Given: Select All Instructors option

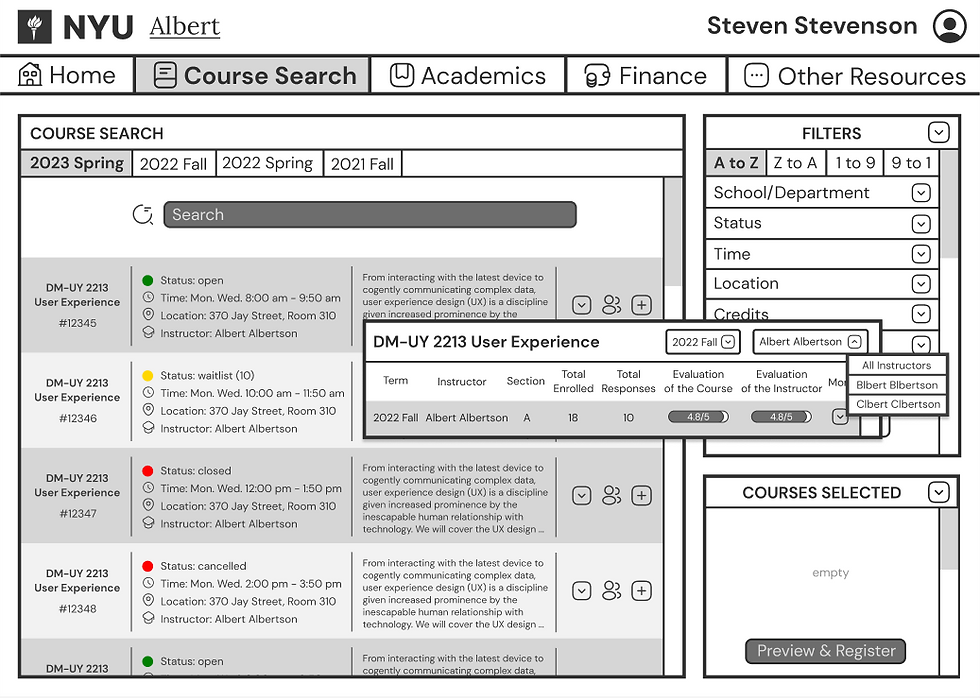Looking at the screenshot, I should pos(896,366).
